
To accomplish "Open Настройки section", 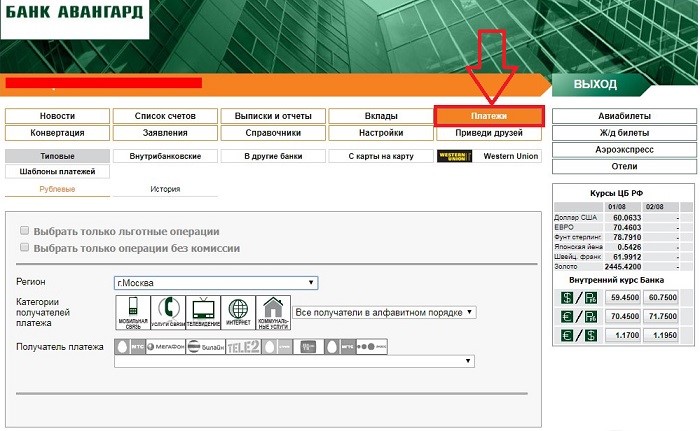I will (381, 133).
